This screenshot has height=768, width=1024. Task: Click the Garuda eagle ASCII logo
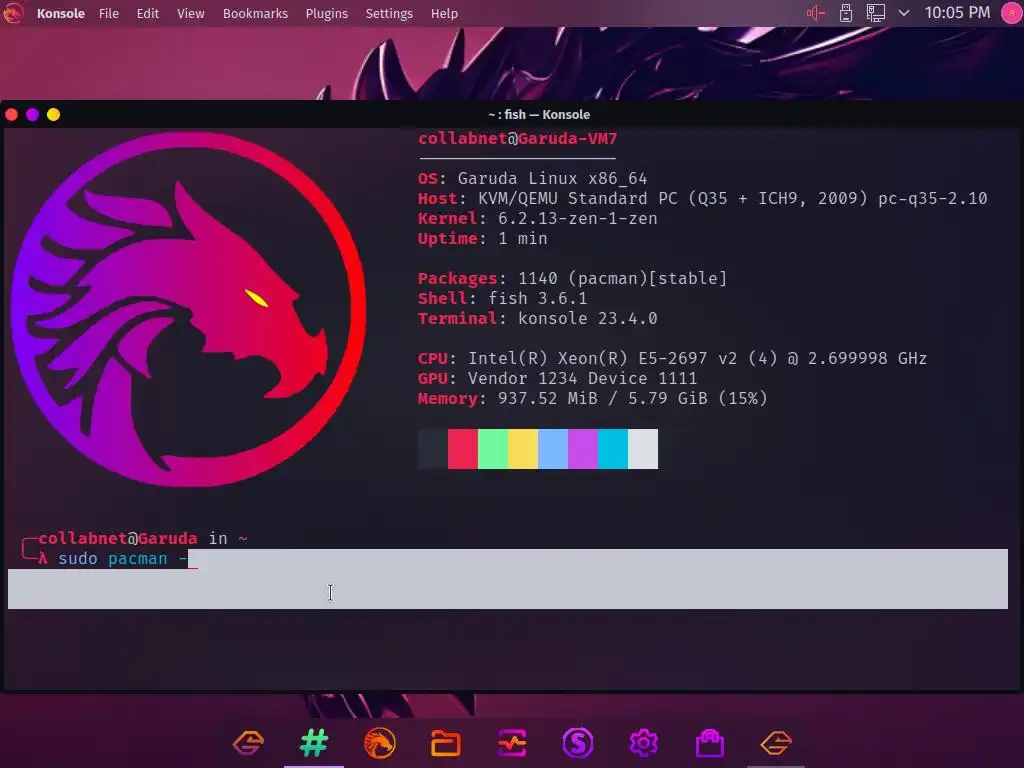pyautogui.click(x=188, y=310)
